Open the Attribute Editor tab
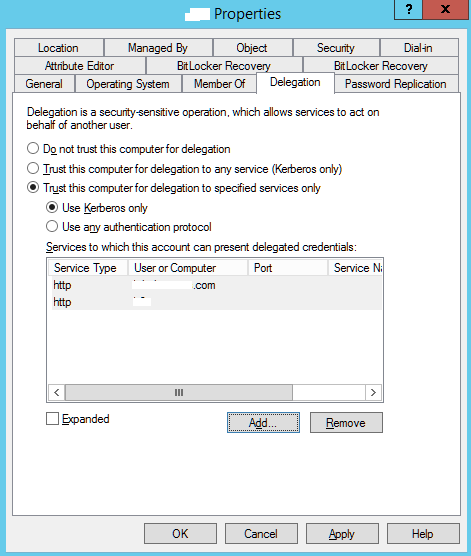Viewport: 471px width, 556px height. (79, 66)
